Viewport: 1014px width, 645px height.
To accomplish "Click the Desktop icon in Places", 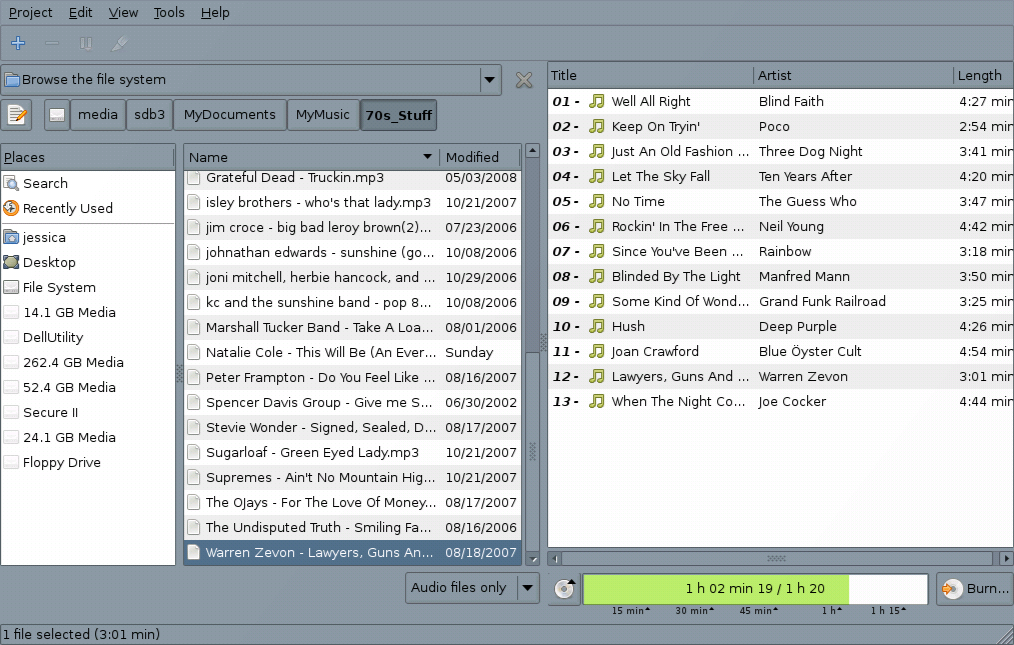I will [x=11, y=262].
